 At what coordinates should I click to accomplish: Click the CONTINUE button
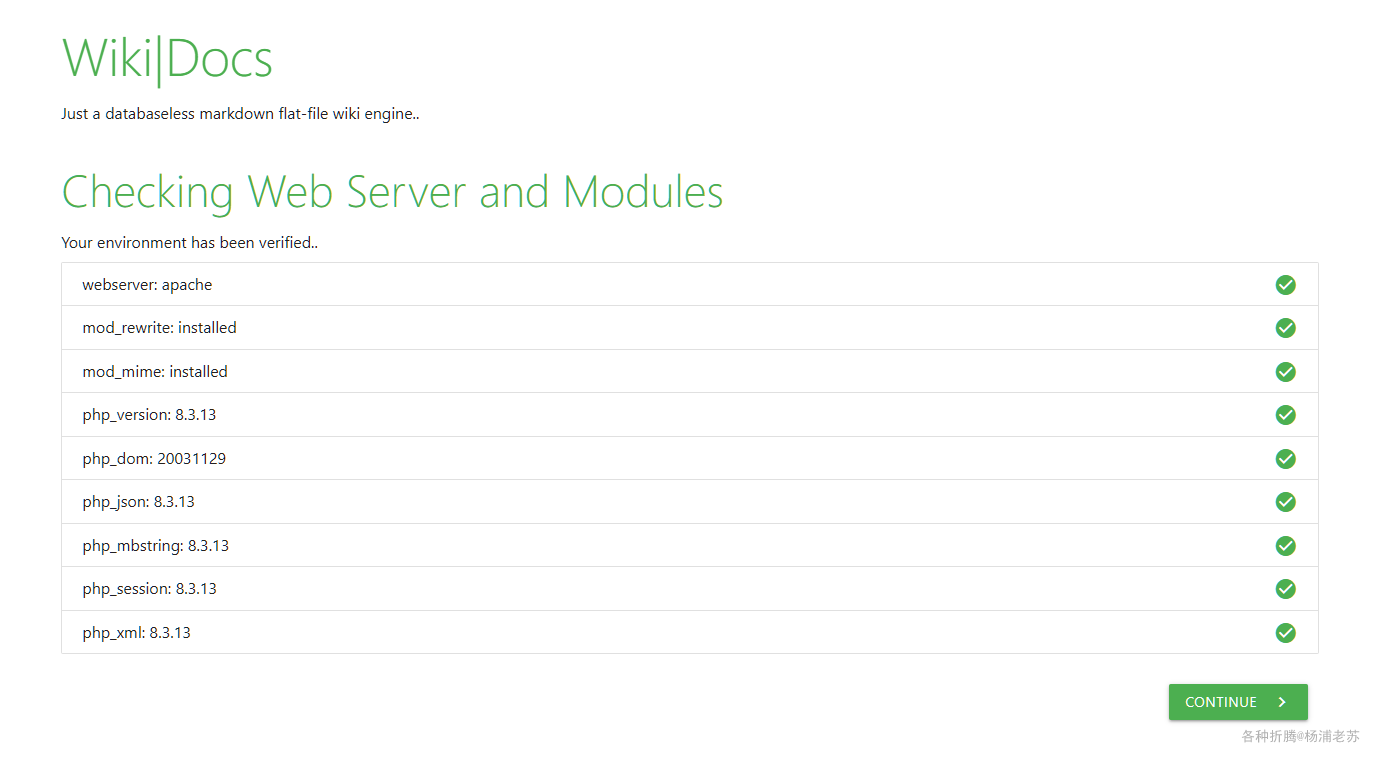(x=1238, y=702)
